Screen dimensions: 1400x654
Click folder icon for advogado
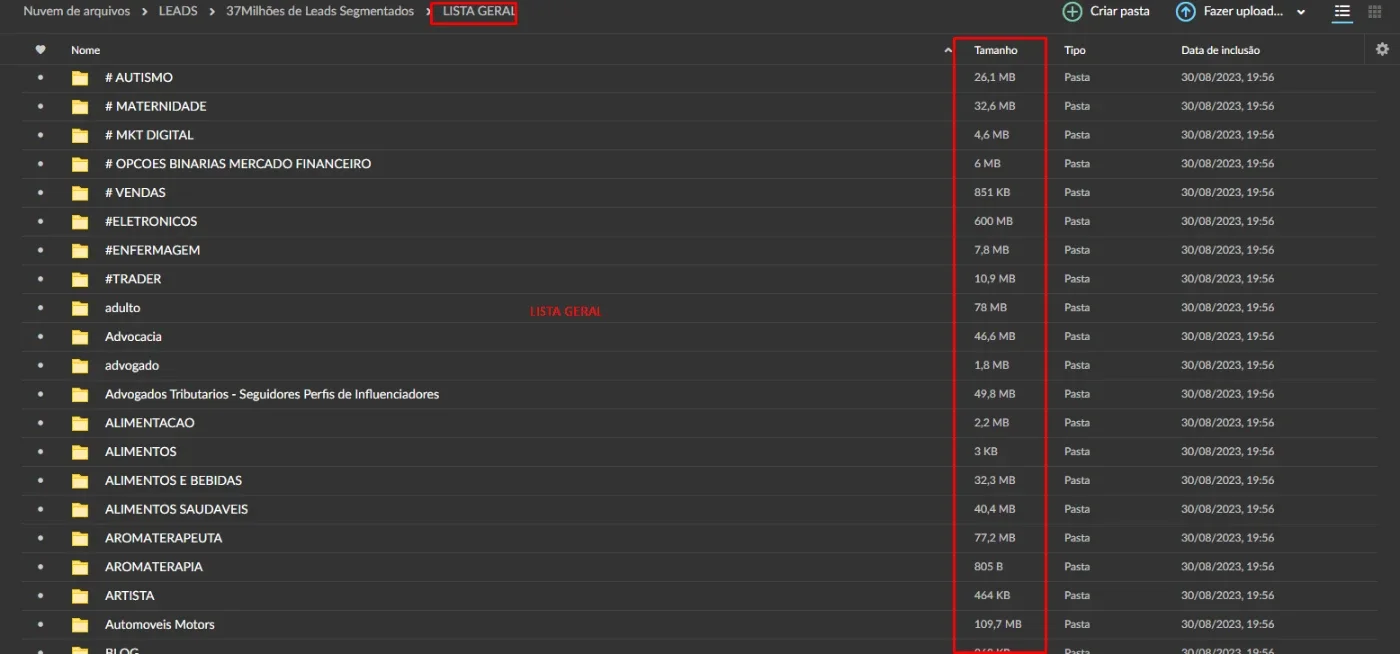(80, 366)
